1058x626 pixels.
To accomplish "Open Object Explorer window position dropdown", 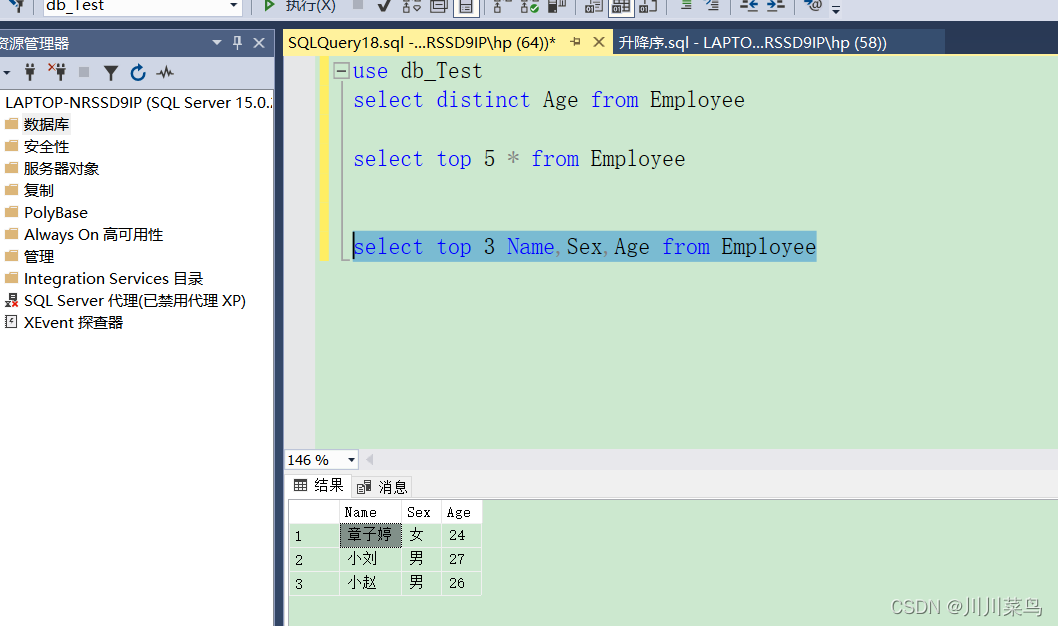I will coord(217,42).
